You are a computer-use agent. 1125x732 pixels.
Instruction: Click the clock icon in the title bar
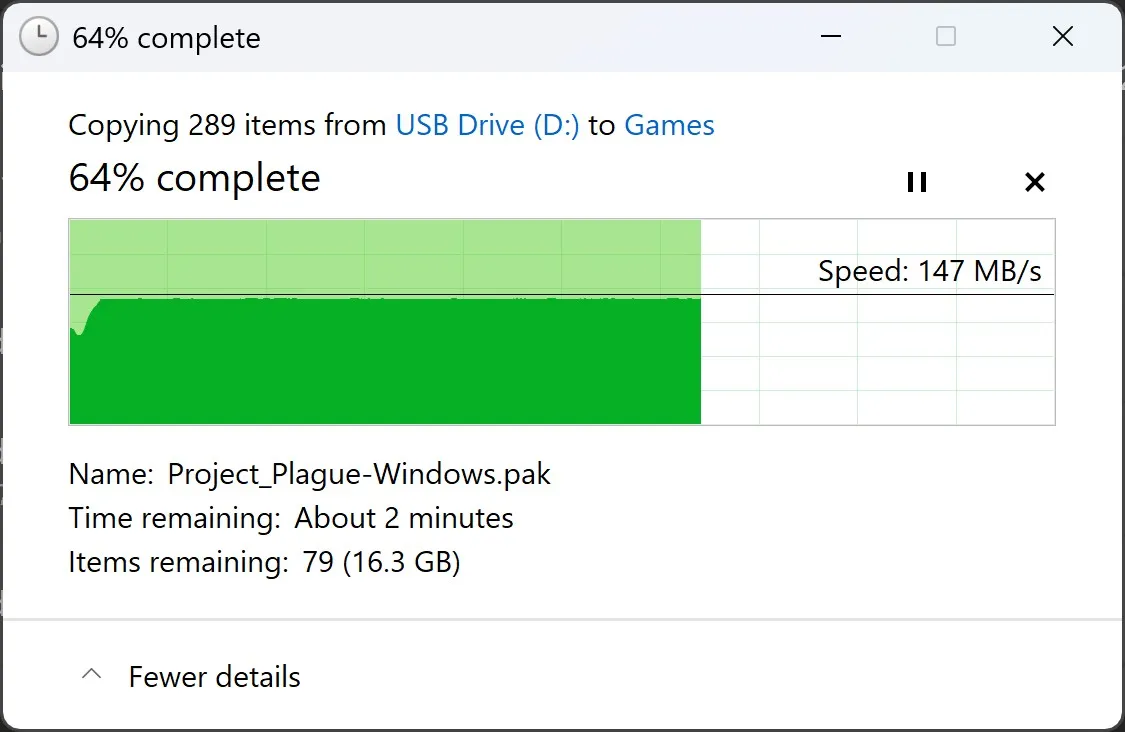click(x=39, y=38)
